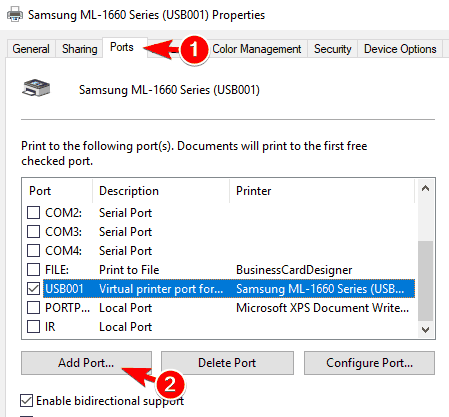Click the Samsung printer icon beside its name
Viewport: 449px width, 417px height.
pos(36,88)
